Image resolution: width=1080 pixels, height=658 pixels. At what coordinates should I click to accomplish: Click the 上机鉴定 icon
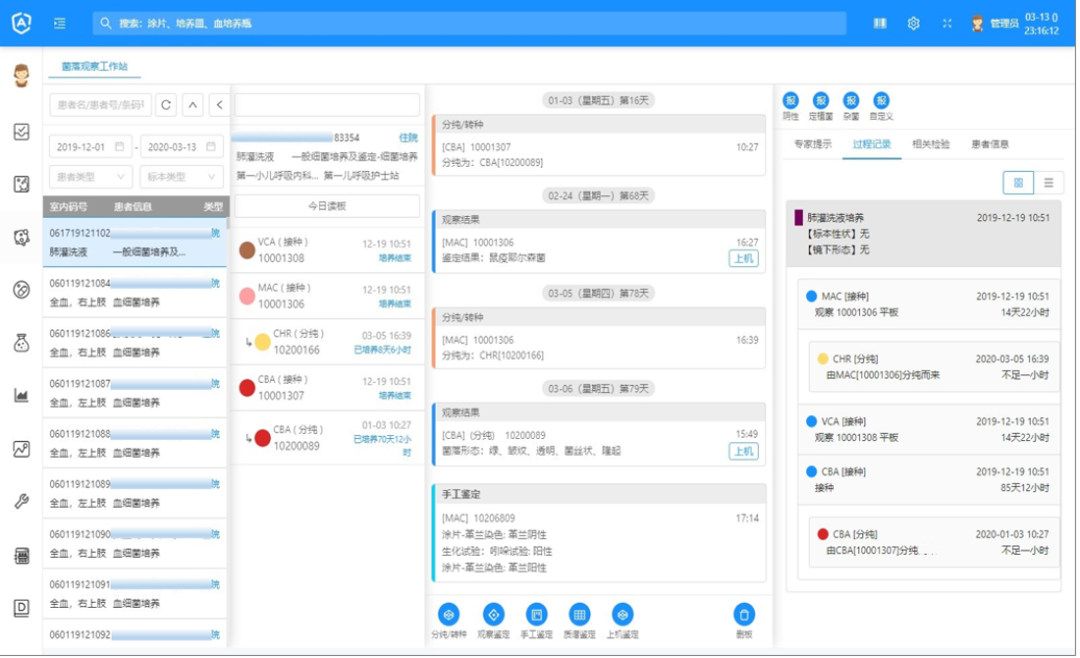(622, 614)
